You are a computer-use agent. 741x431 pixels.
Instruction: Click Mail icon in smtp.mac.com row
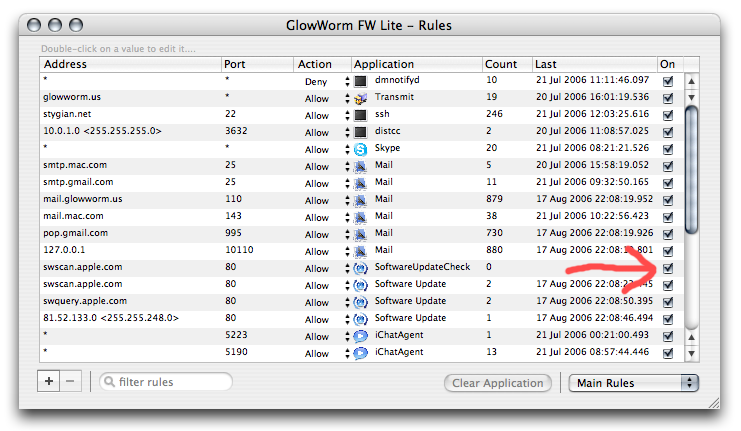[360, 166]
